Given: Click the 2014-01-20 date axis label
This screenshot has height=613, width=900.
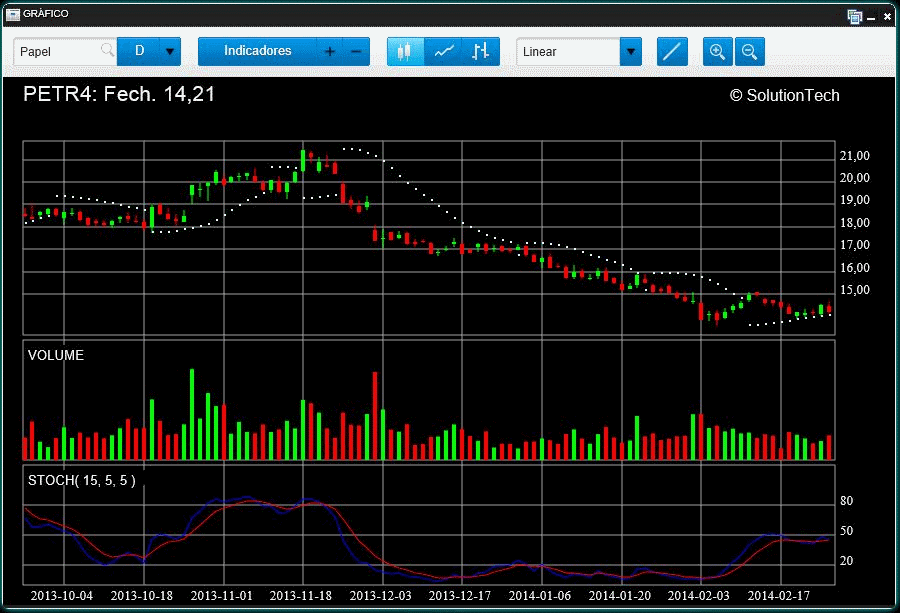Looking at the screenshot, I should pos(620,596).
